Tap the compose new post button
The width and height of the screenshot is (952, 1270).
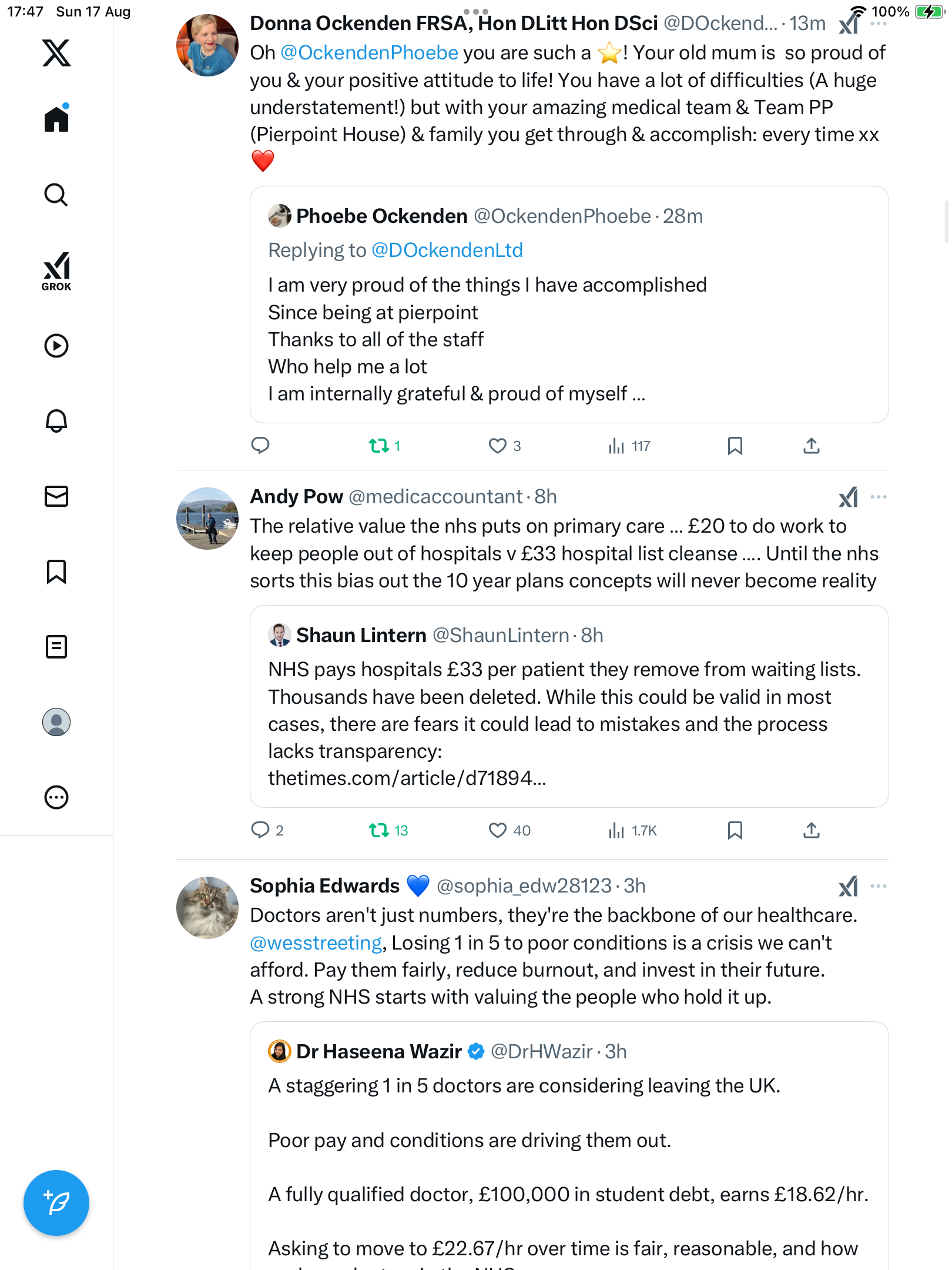coord(56,1203)
